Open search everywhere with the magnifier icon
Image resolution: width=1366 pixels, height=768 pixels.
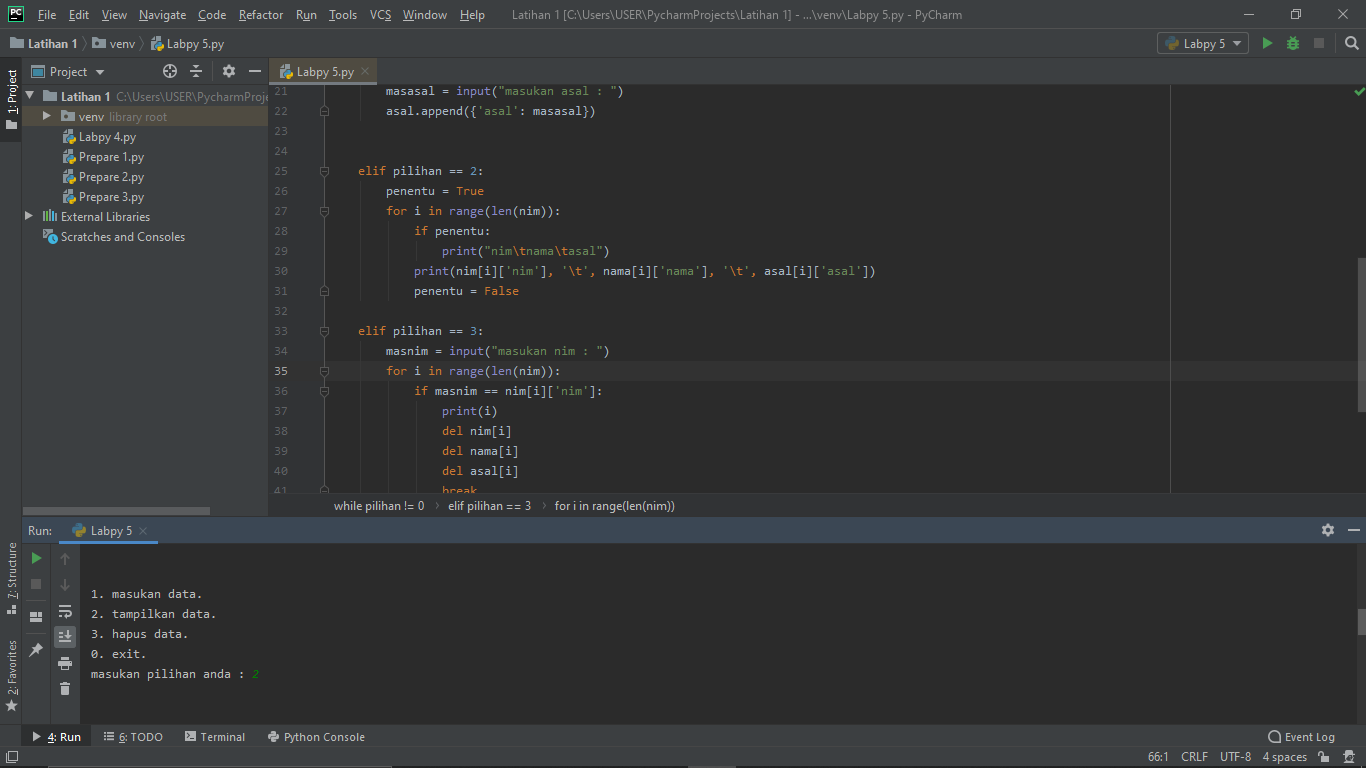[x=1352, y=44]
